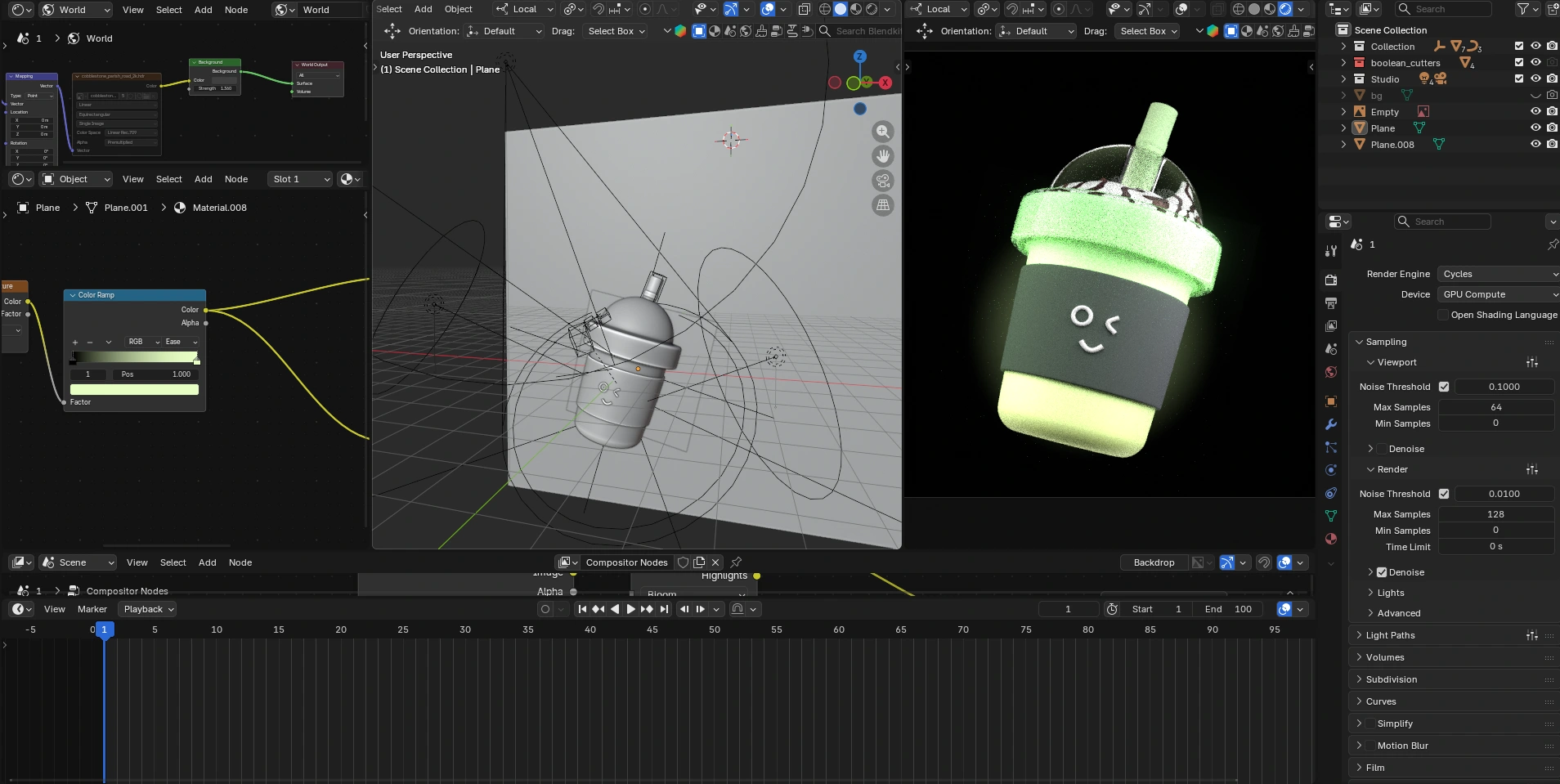The height and width of the screenshot is (784, 1560).
Task: Open the Modifiers wrench tab
Action: pyautogui.click(x=1331, y=424)
